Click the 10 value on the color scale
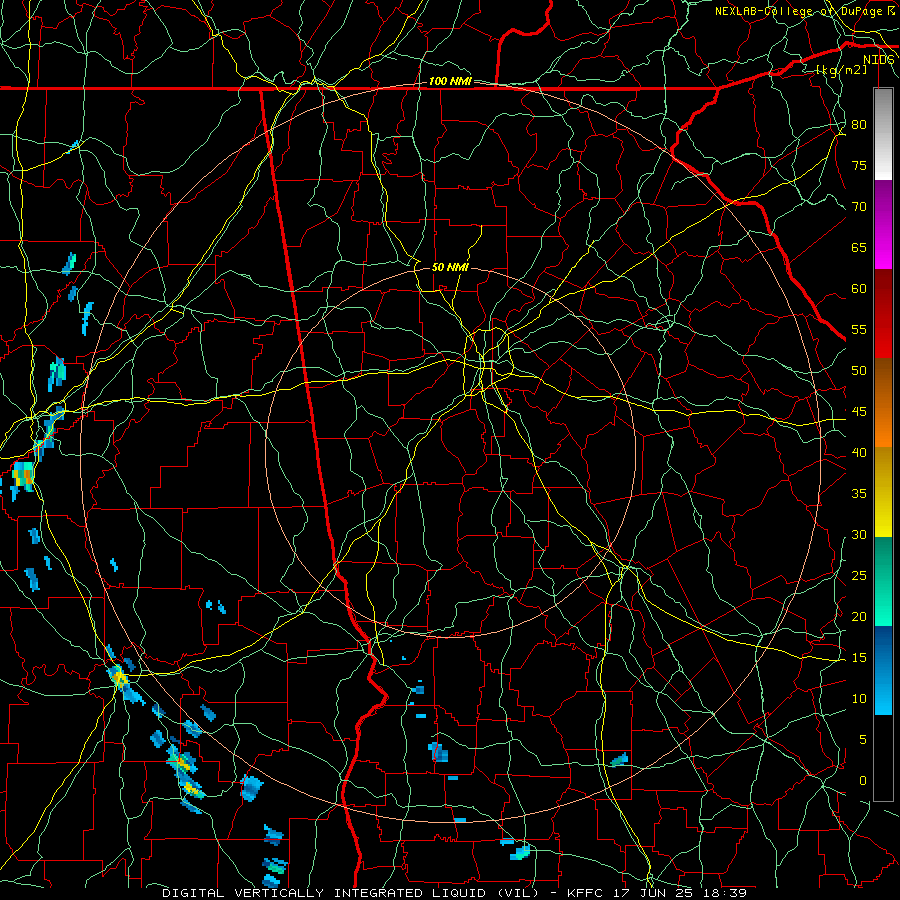The image size is (900, 900). coord(859,699)
